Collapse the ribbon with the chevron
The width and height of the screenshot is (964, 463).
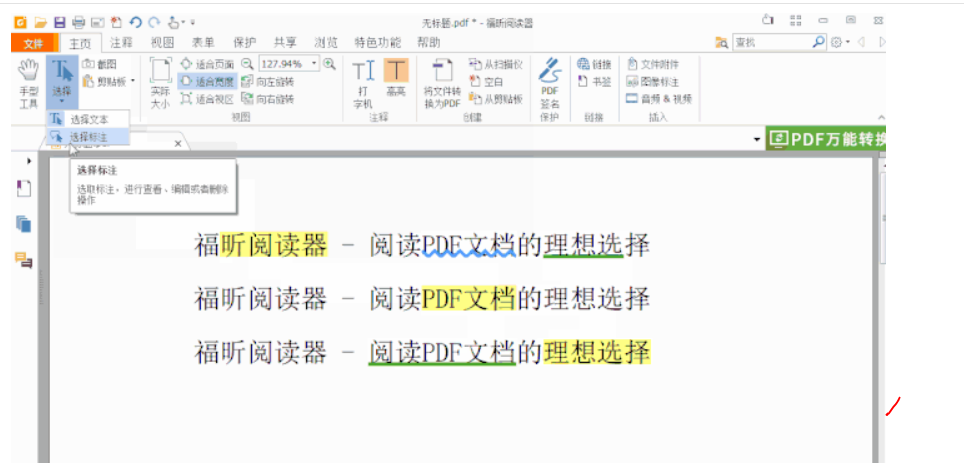coord(881,117)
